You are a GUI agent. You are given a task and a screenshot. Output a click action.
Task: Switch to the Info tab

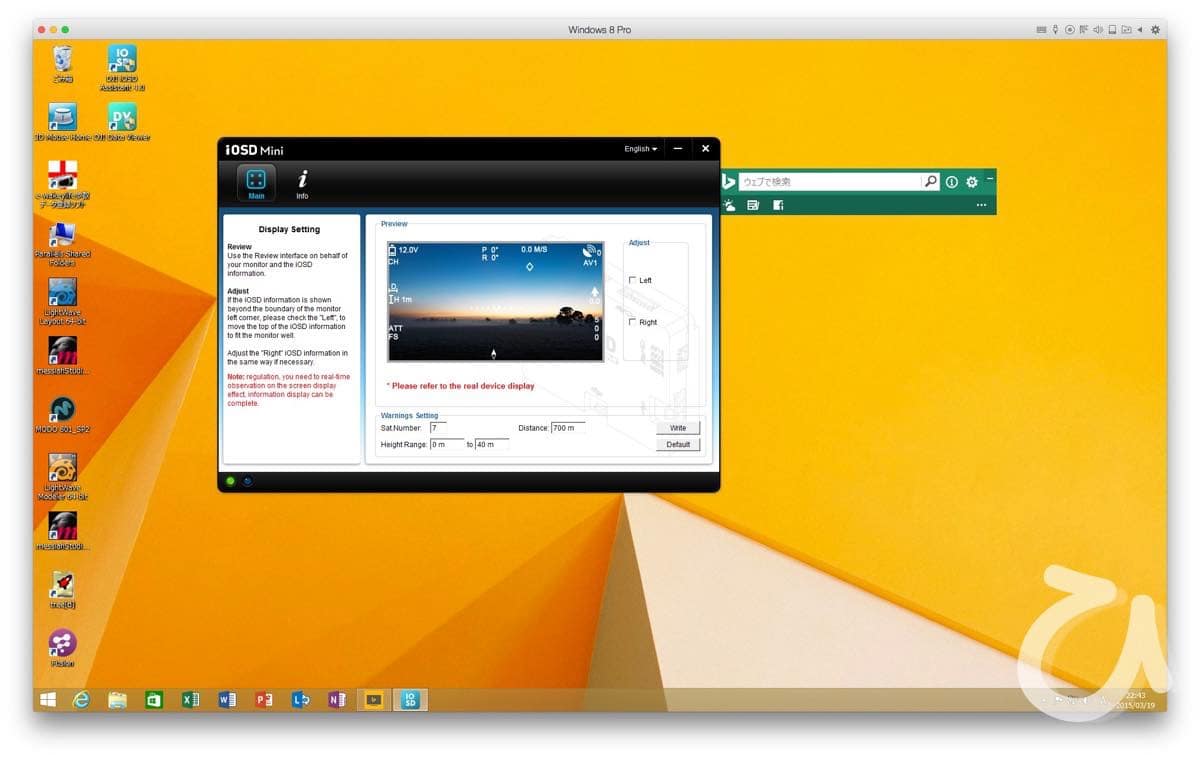point(302,182)
